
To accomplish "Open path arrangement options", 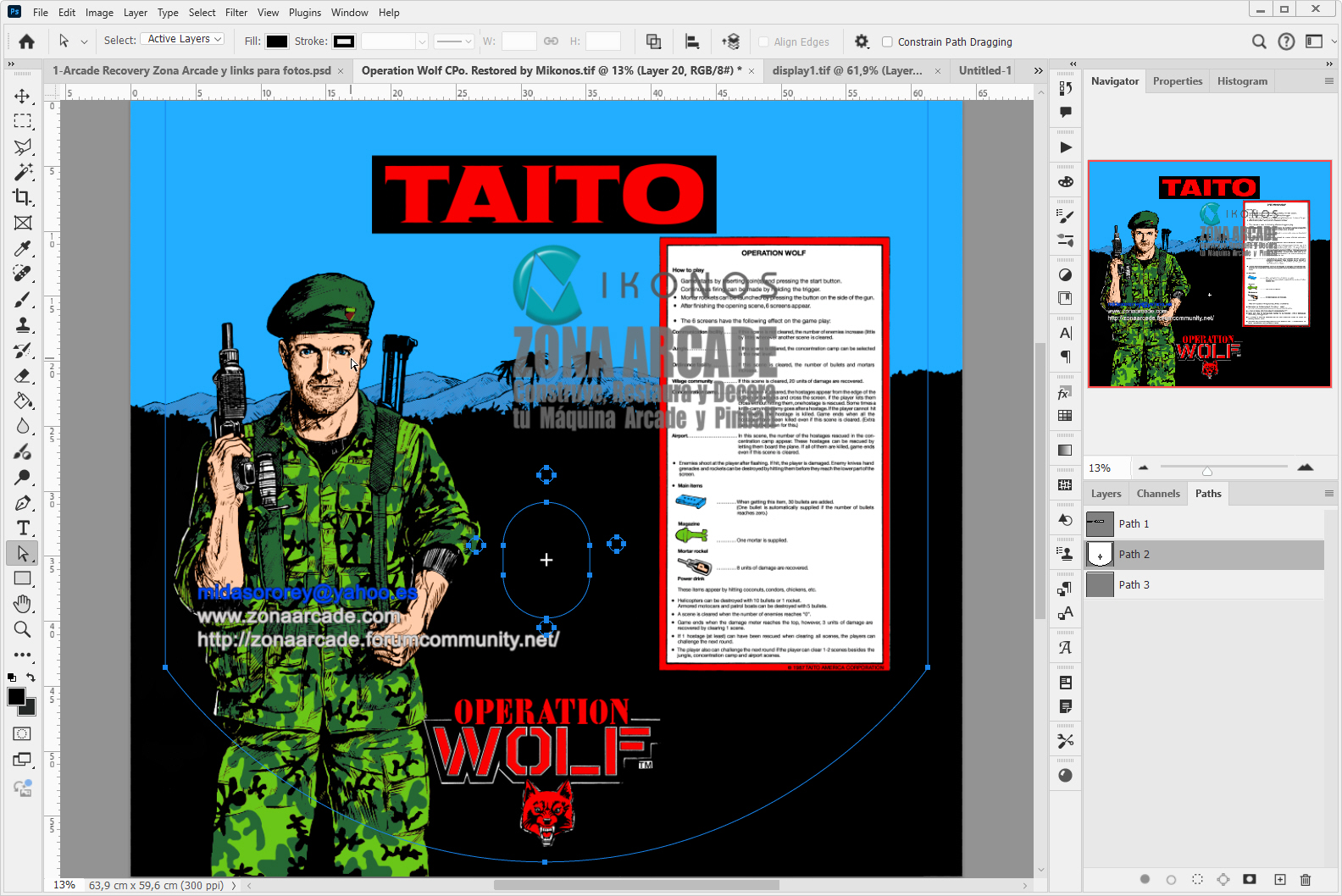I will point(730,41).
